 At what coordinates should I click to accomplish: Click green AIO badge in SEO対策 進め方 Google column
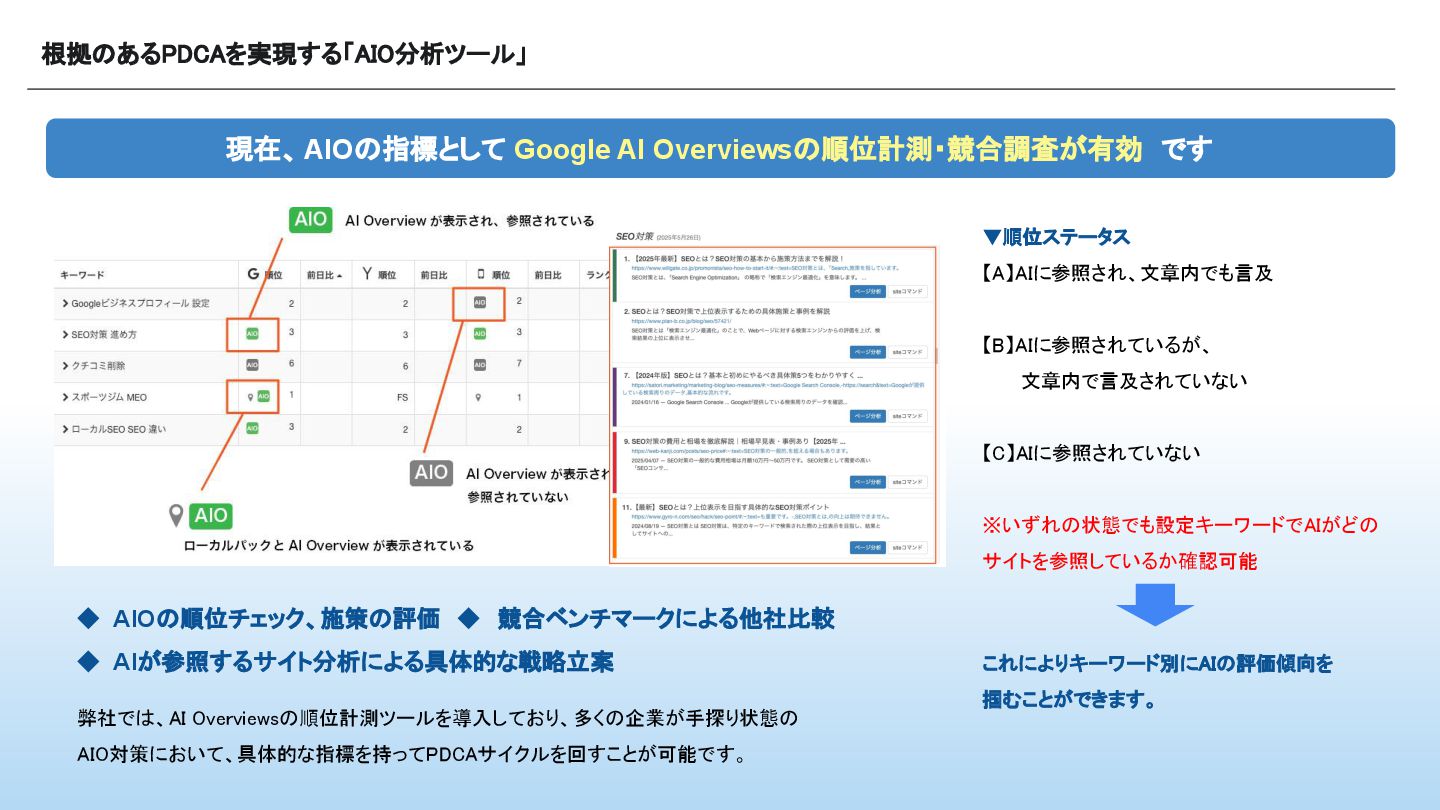pos(252,334)
